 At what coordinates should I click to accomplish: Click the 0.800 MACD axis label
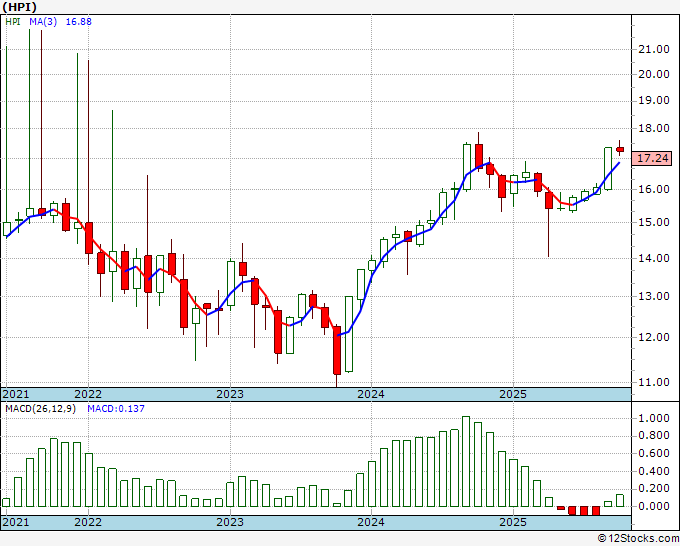click(x=654, y=436)
